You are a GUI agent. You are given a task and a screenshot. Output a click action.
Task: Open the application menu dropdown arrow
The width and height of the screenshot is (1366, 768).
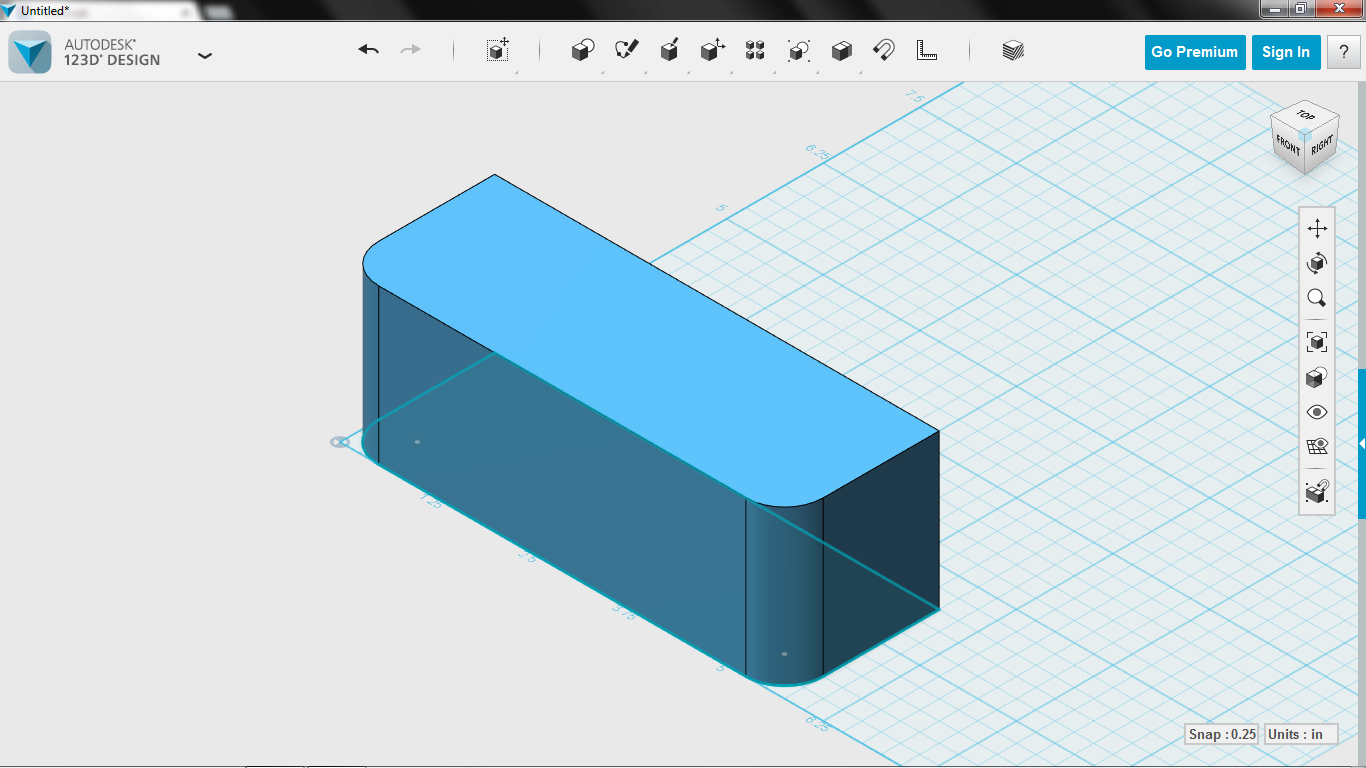click(205, 56)
